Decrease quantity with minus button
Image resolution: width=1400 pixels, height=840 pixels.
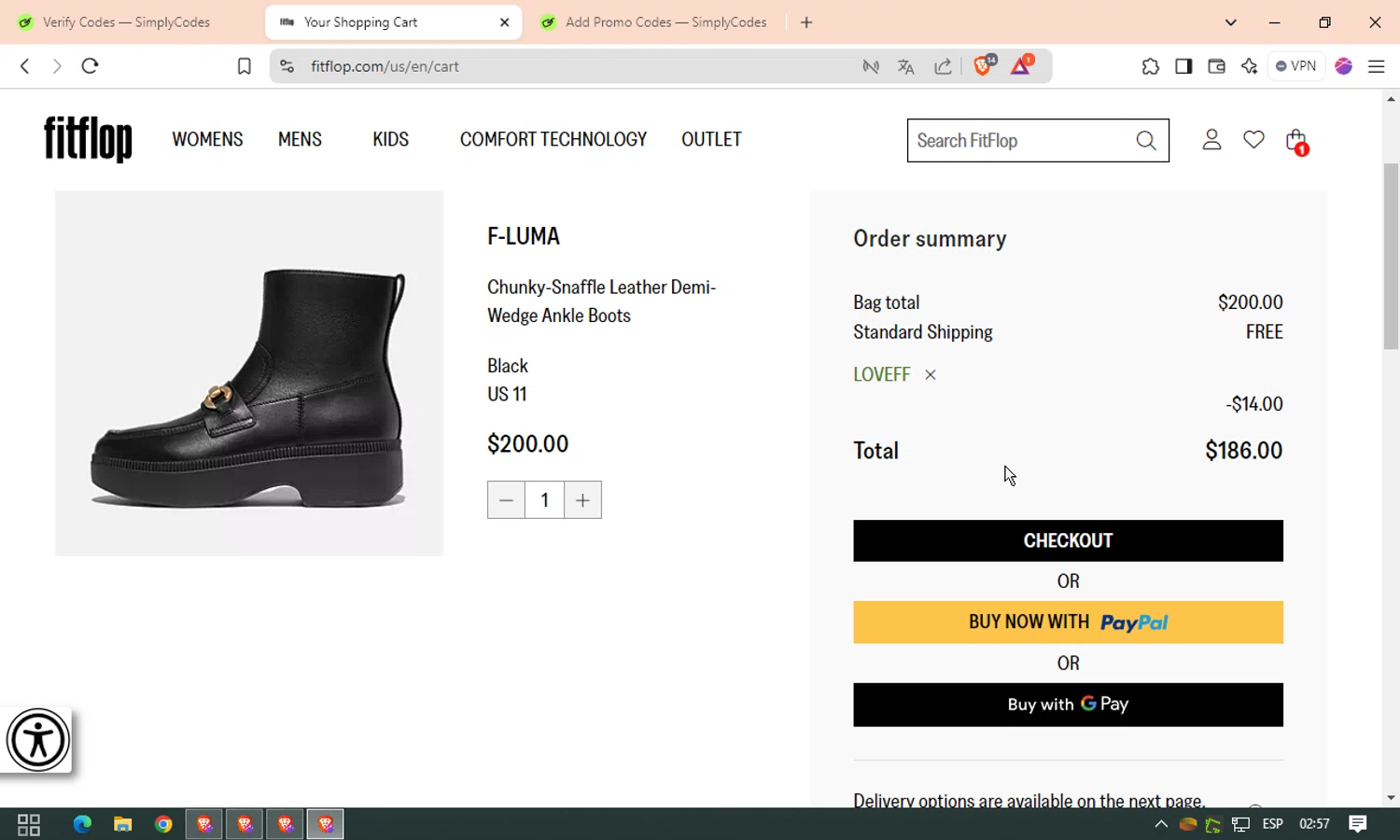506,500
